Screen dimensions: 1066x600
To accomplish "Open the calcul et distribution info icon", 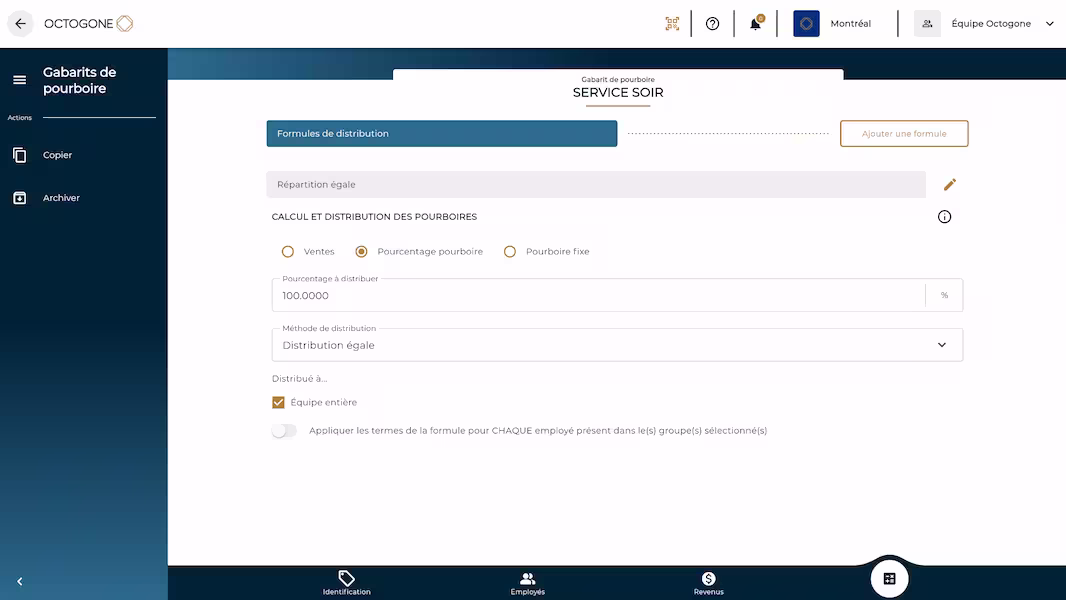I will pyautogui.click(x=944, y=216).
